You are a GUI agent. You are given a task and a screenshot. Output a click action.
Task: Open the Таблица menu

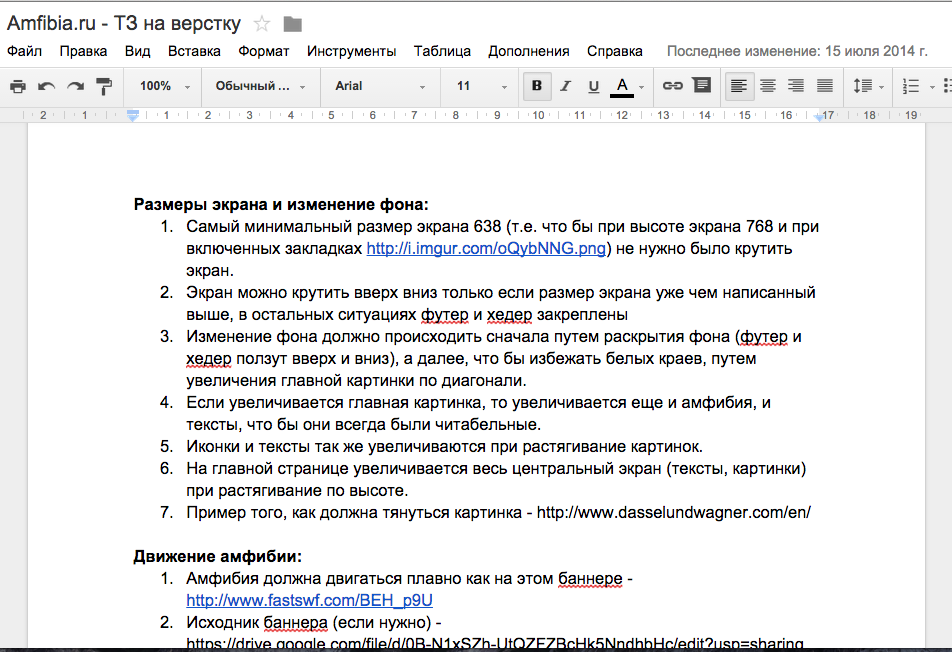(442, 51)
